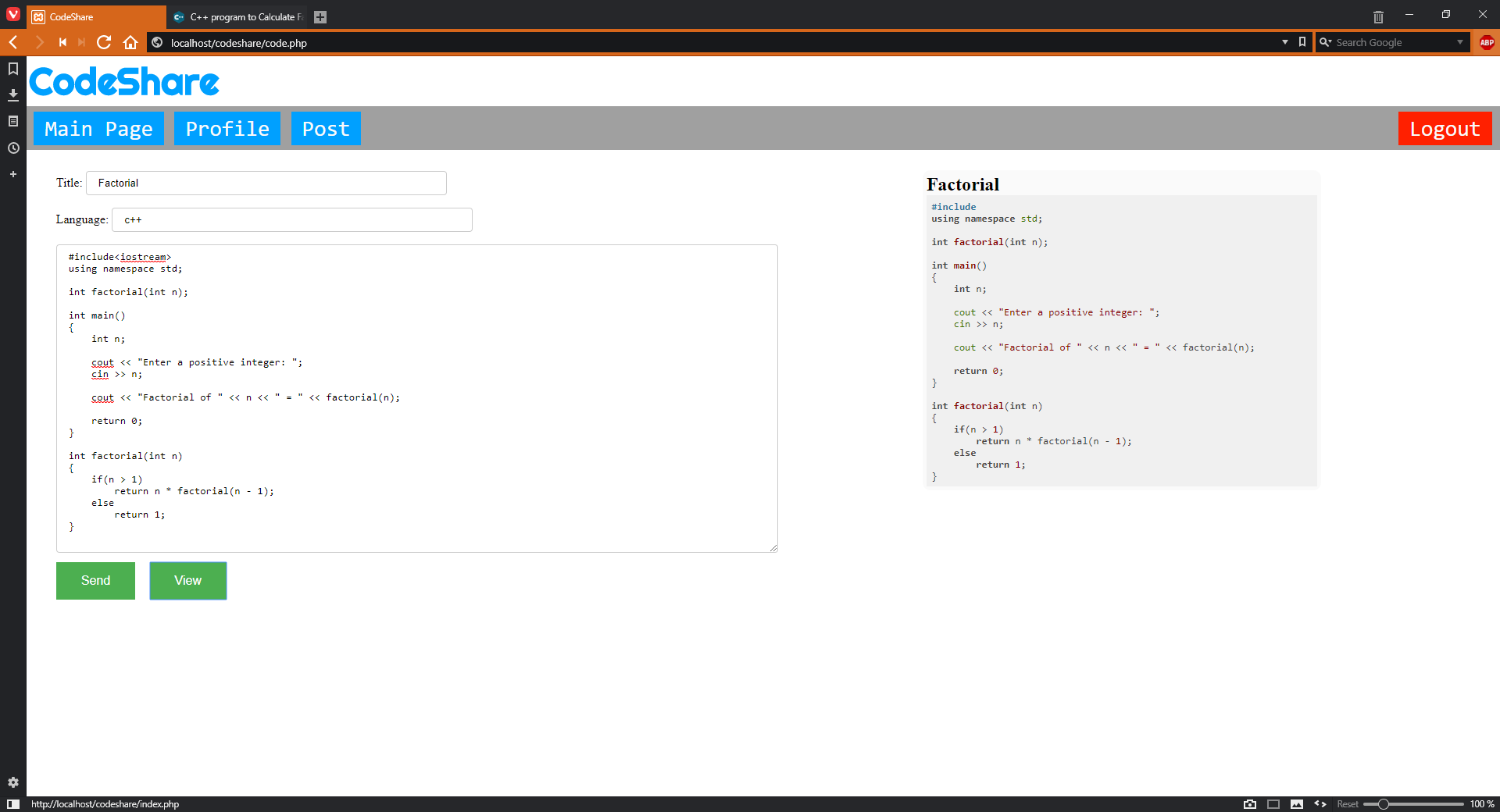1500x812 pixels.
Task: Go forward to the next page
Action: pos(39,42)
